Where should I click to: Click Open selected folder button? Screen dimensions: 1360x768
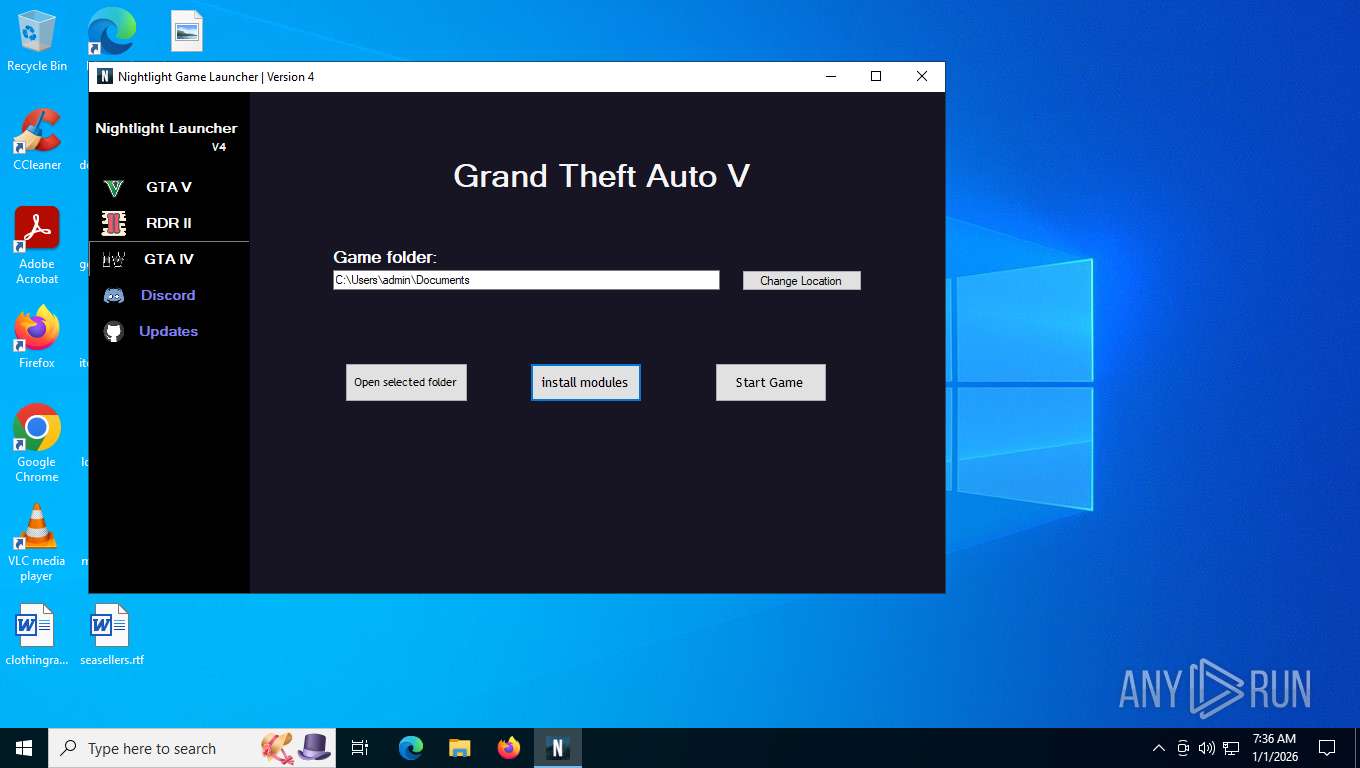(x=406, y=382)
